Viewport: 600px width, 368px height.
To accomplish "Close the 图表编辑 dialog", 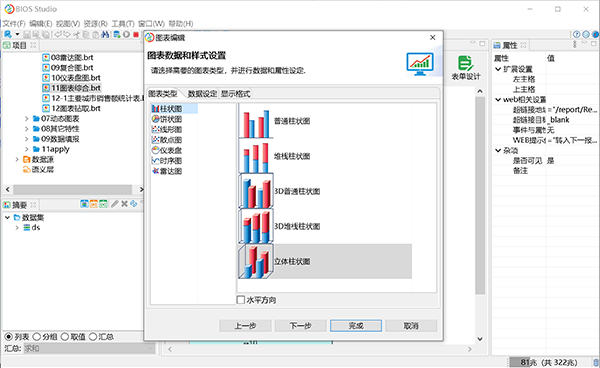I will tap(432, 37).
